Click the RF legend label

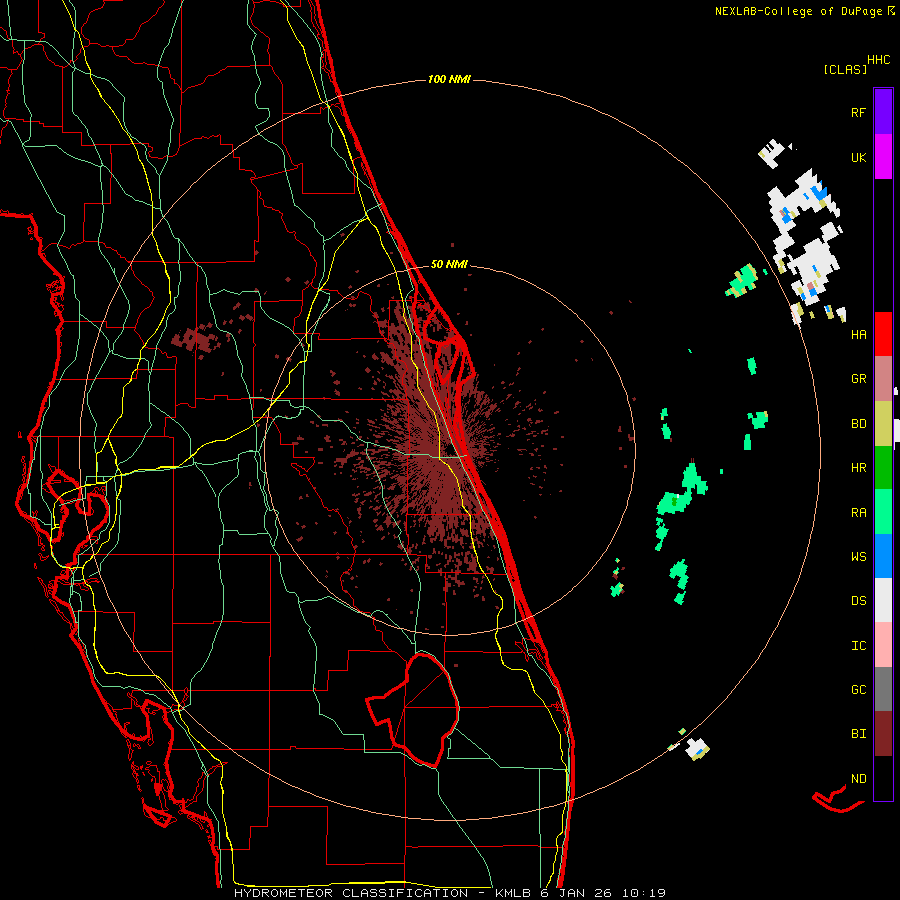click(858, 112)
